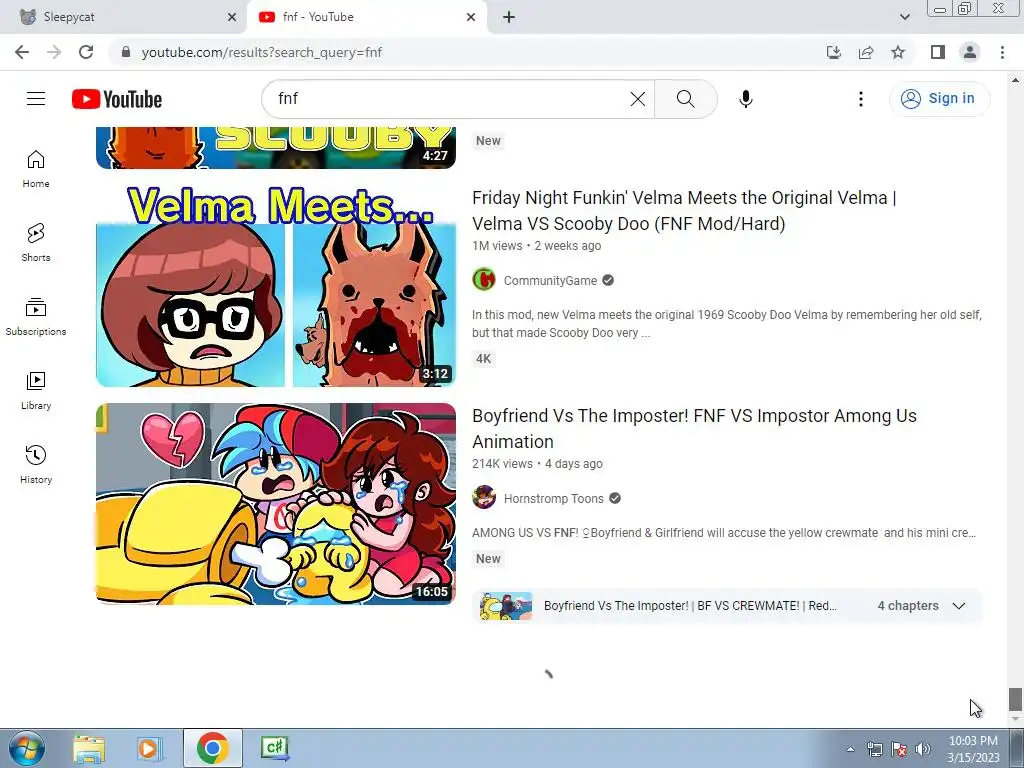The image size is (1024, 768).
Task: Click the '1M views' text
Action: (x=497, y=246)
